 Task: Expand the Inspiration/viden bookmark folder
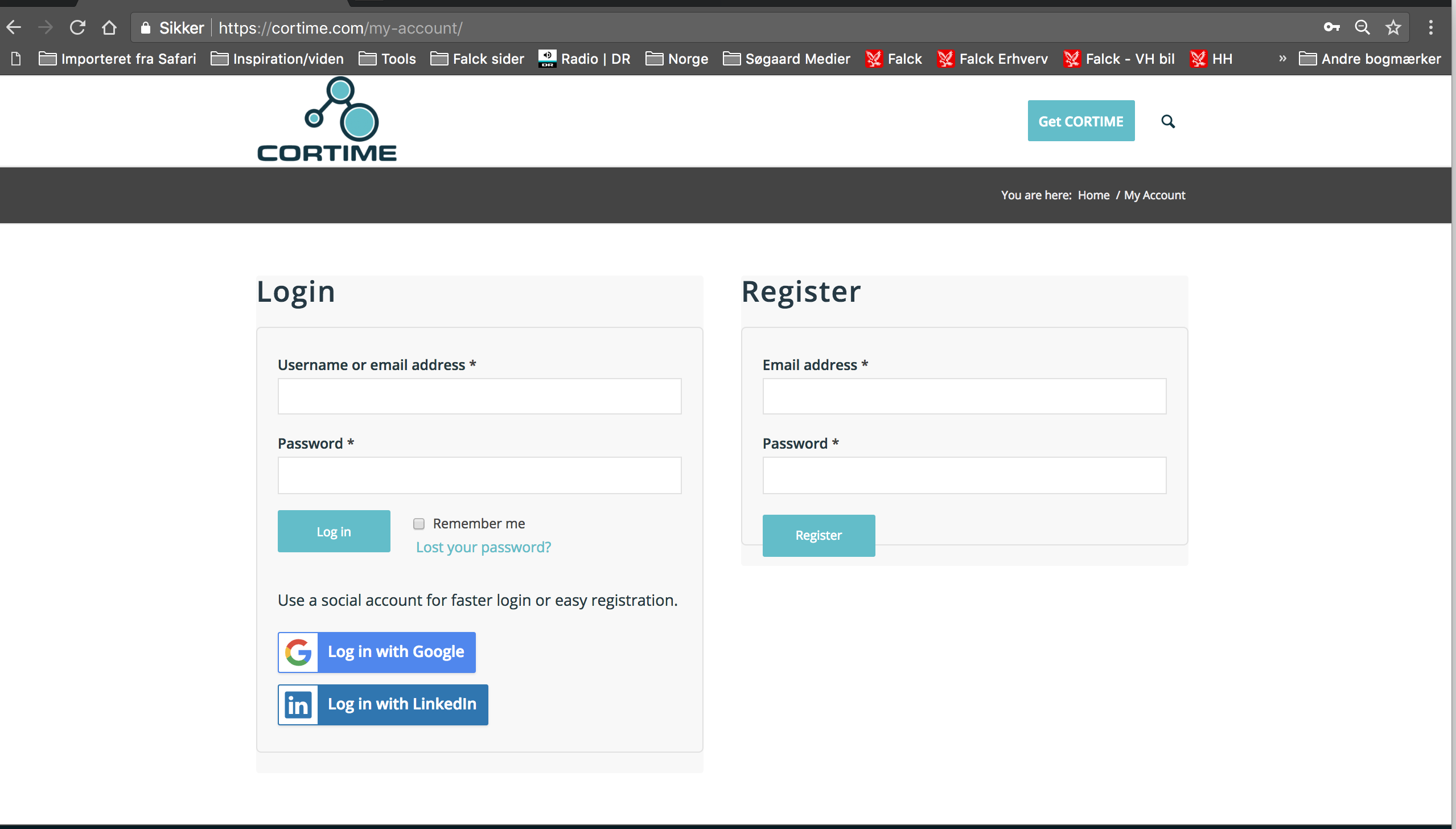[x=277, y=59]
